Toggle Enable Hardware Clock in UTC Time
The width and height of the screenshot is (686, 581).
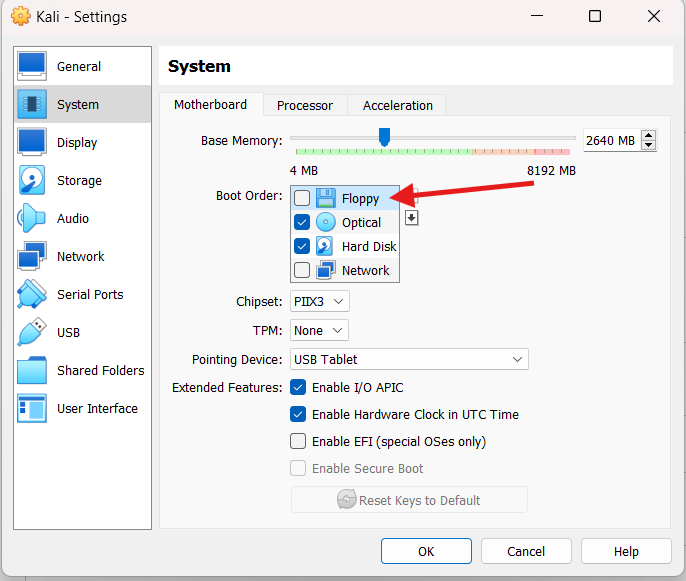click(298, 414)
